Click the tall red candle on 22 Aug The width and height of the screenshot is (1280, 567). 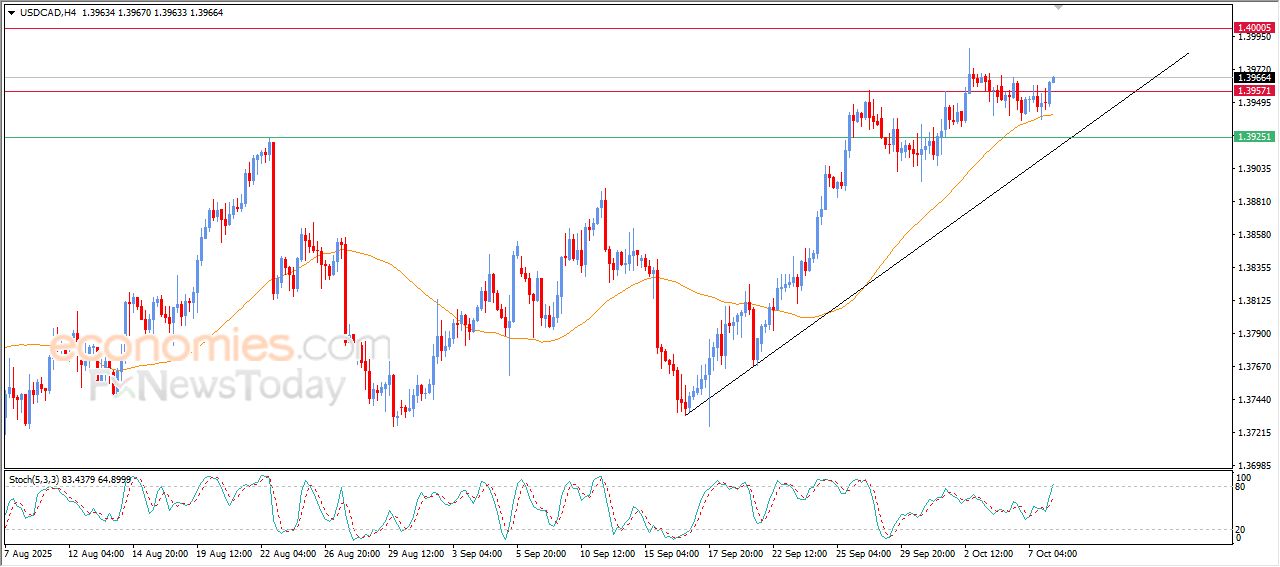tap(273, 215)
